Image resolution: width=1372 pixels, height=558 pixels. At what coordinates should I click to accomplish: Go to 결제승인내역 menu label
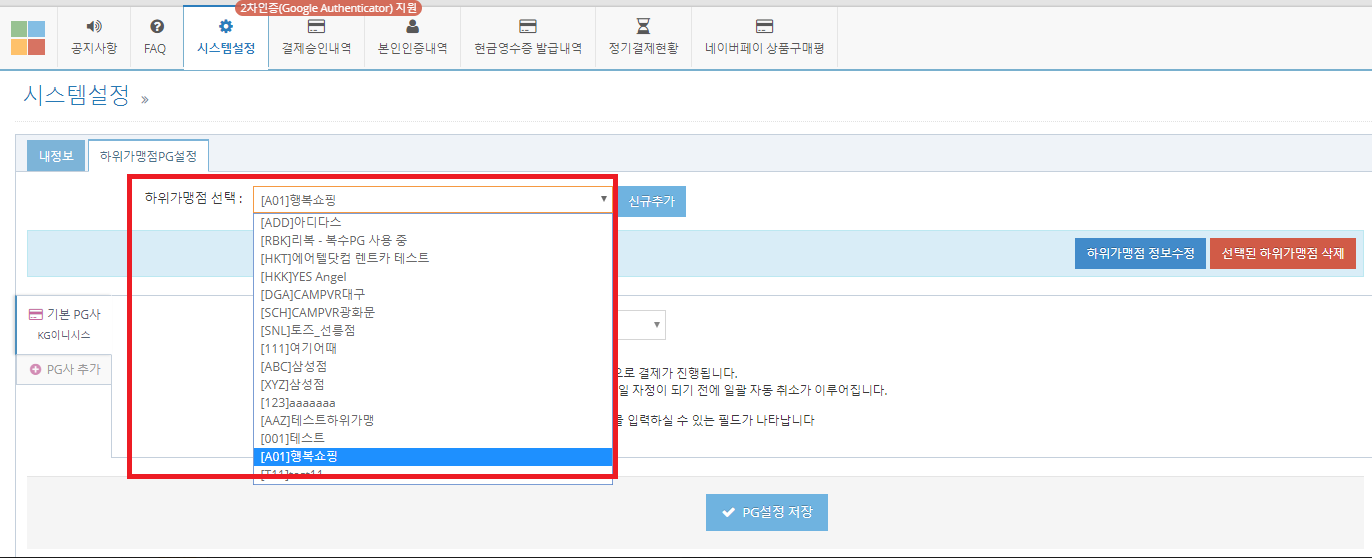coord(316,48)
